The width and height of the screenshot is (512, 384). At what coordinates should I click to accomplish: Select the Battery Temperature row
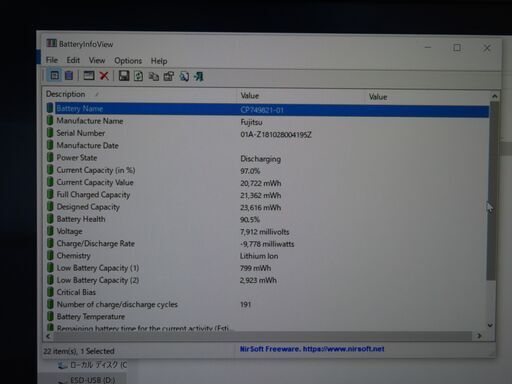click(x=268, y=316)
